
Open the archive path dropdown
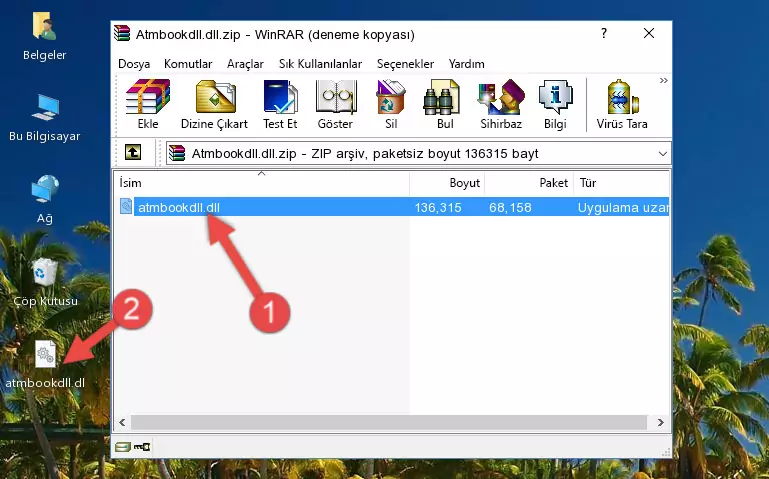point(663,153)
